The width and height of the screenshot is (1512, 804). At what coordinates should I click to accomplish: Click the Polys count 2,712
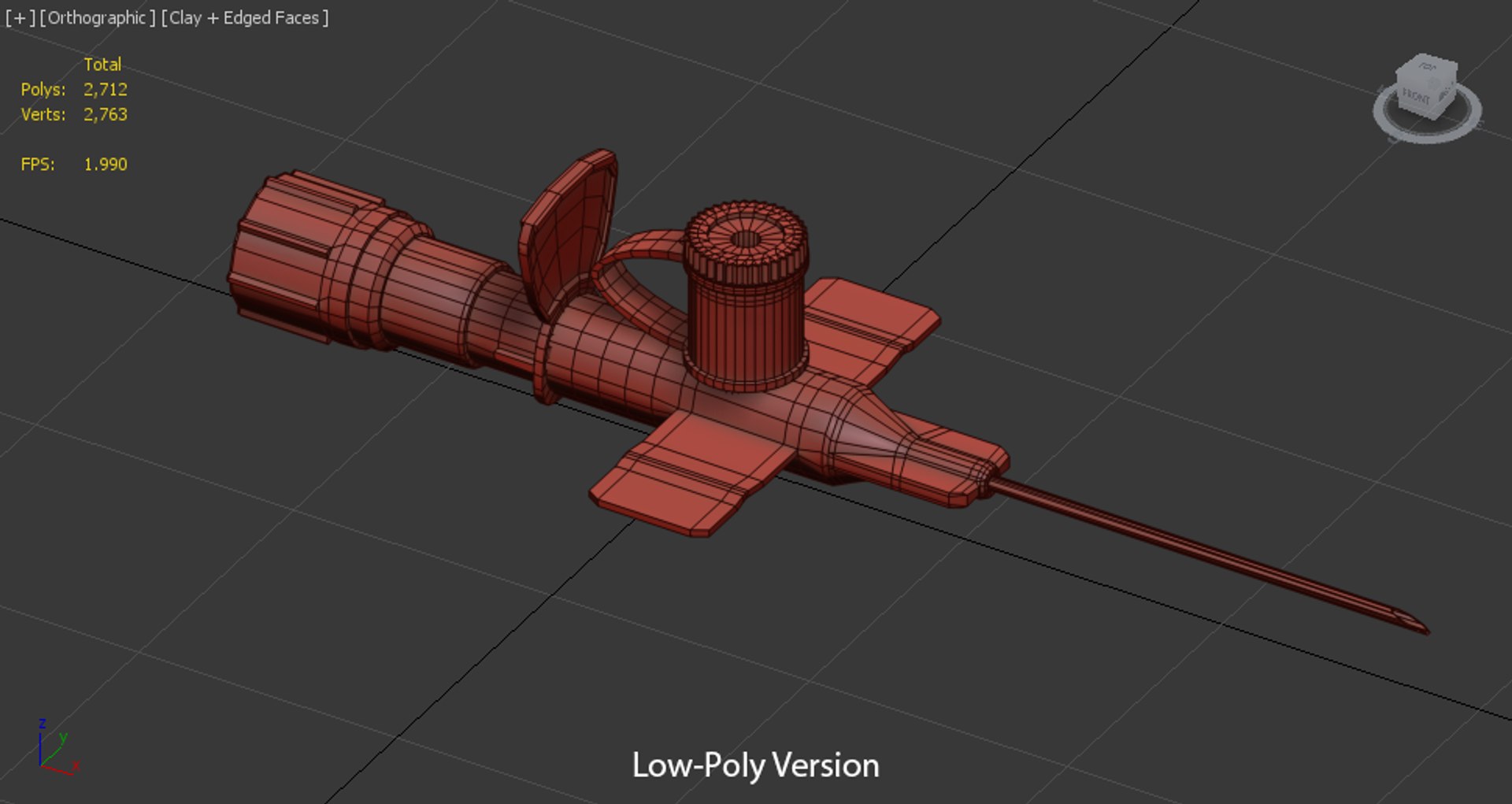pos(106,89)
